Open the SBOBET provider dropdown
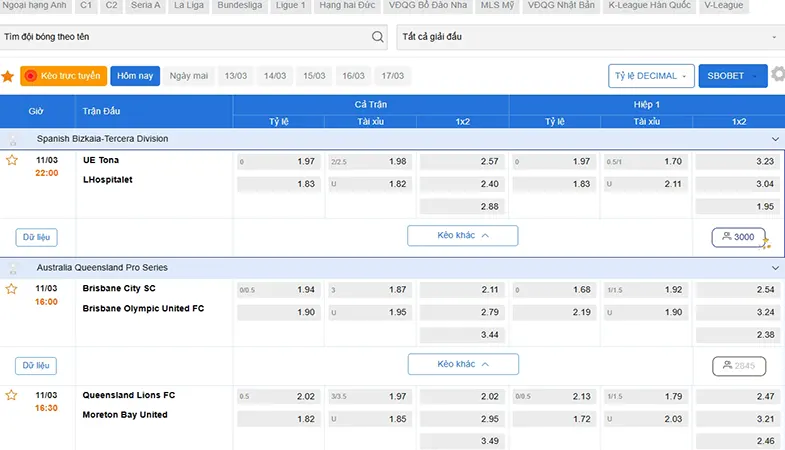 [733, 76]
